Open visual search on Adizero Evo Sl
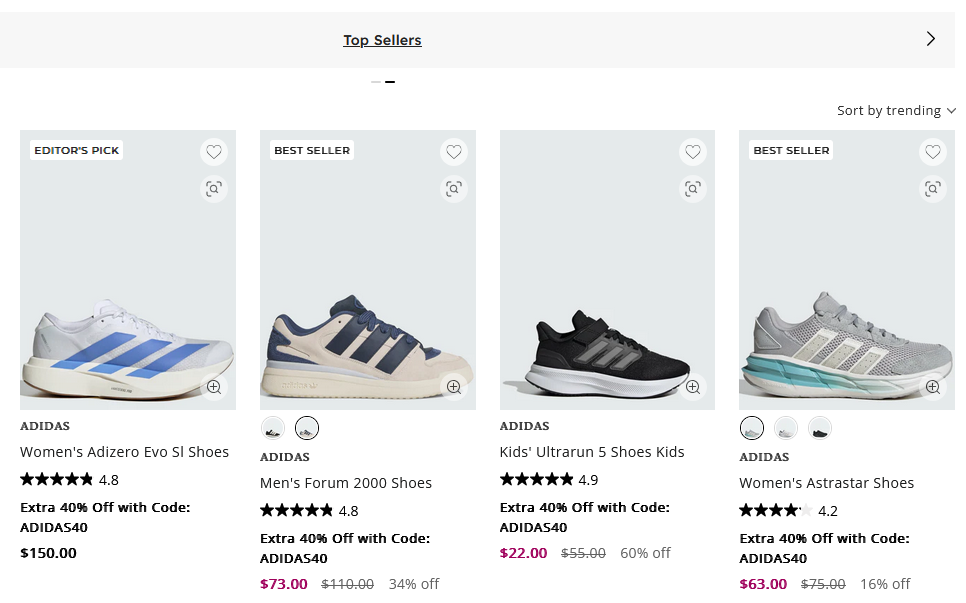Viewport: 966px width, 603px height. coord(214,188)
